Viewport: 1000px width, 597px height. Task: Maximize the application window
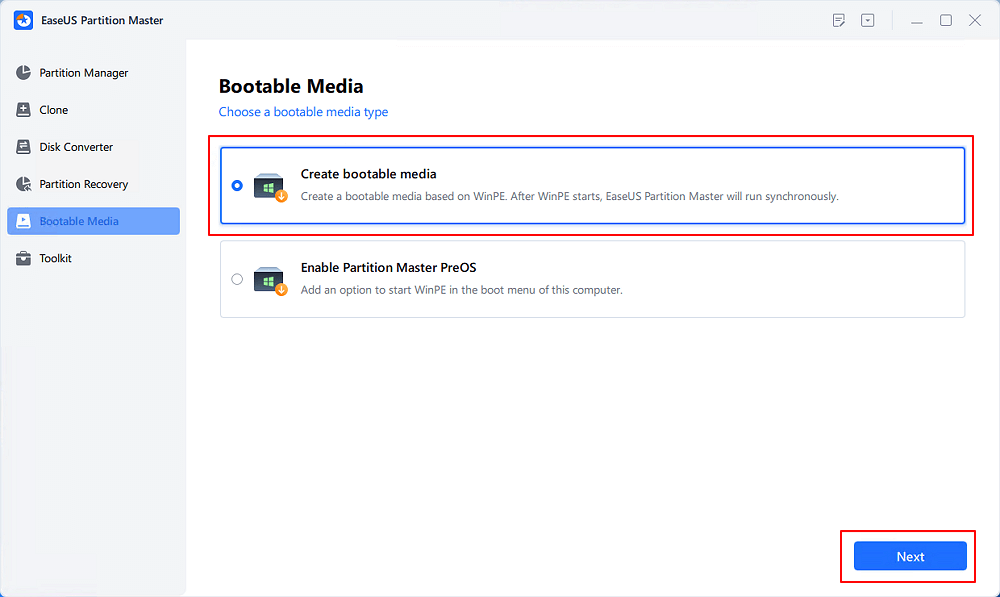click(x=945, y=20)
